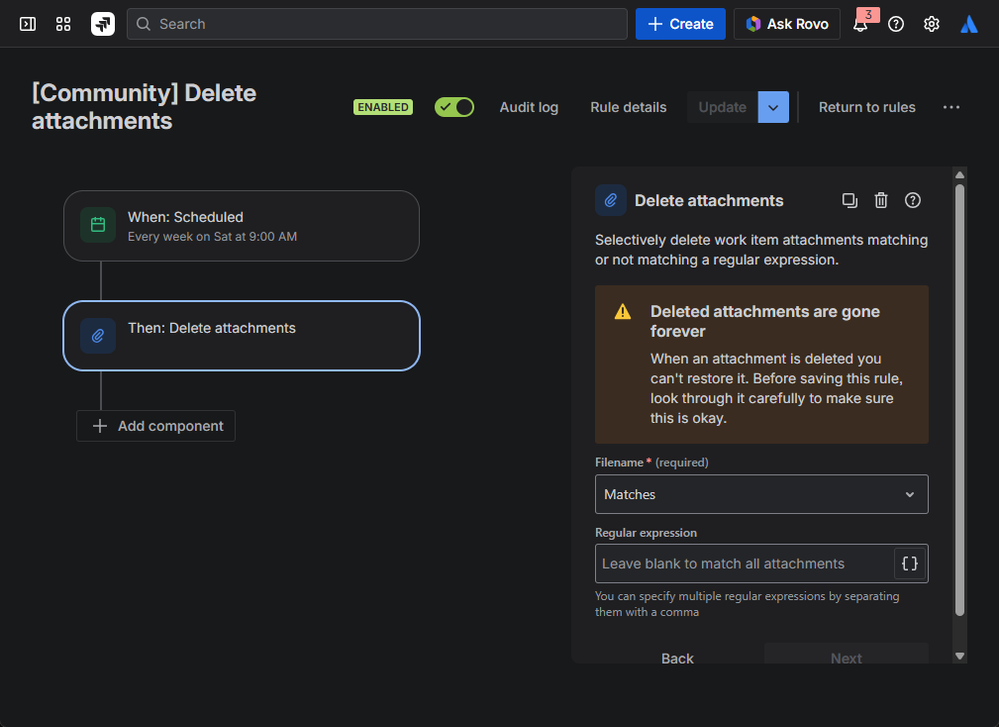Click the ENABLED status badge
The height and width of the screenshot is (727, 999).
(383, 107)
